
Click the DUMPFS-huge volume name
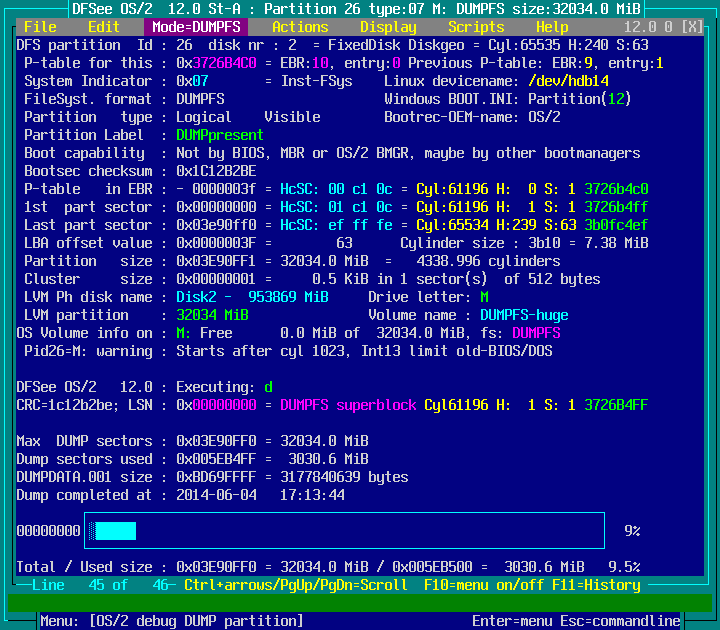point(524,315)
